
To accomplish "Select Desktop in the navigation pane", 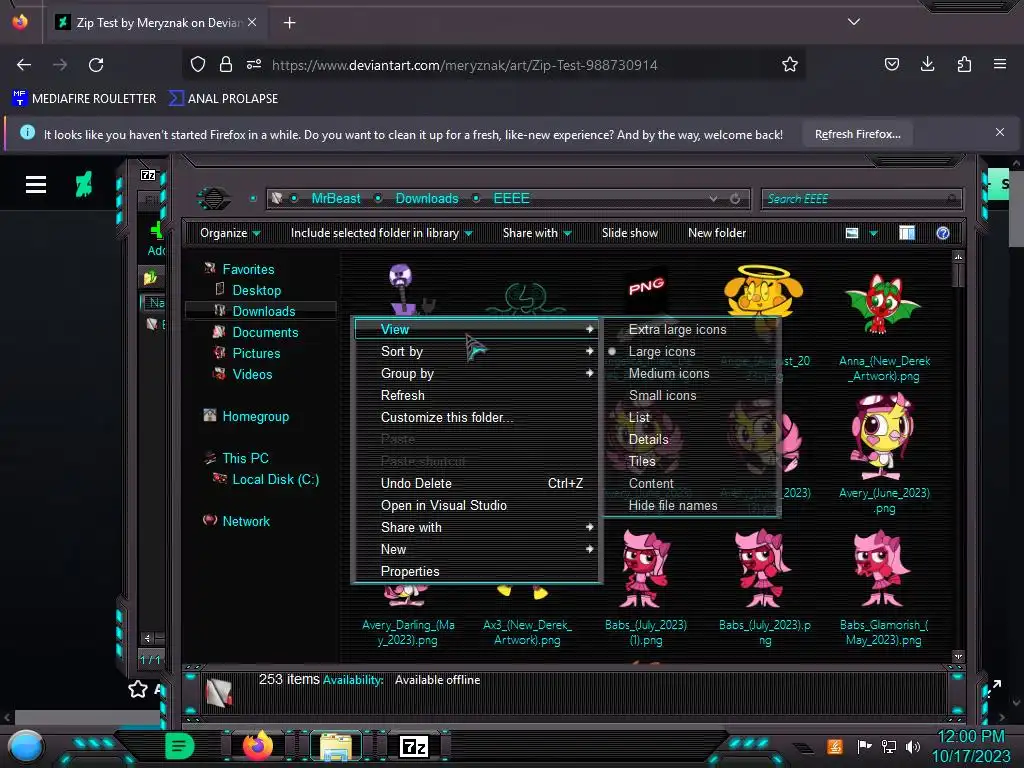I will tap(257, 290).
